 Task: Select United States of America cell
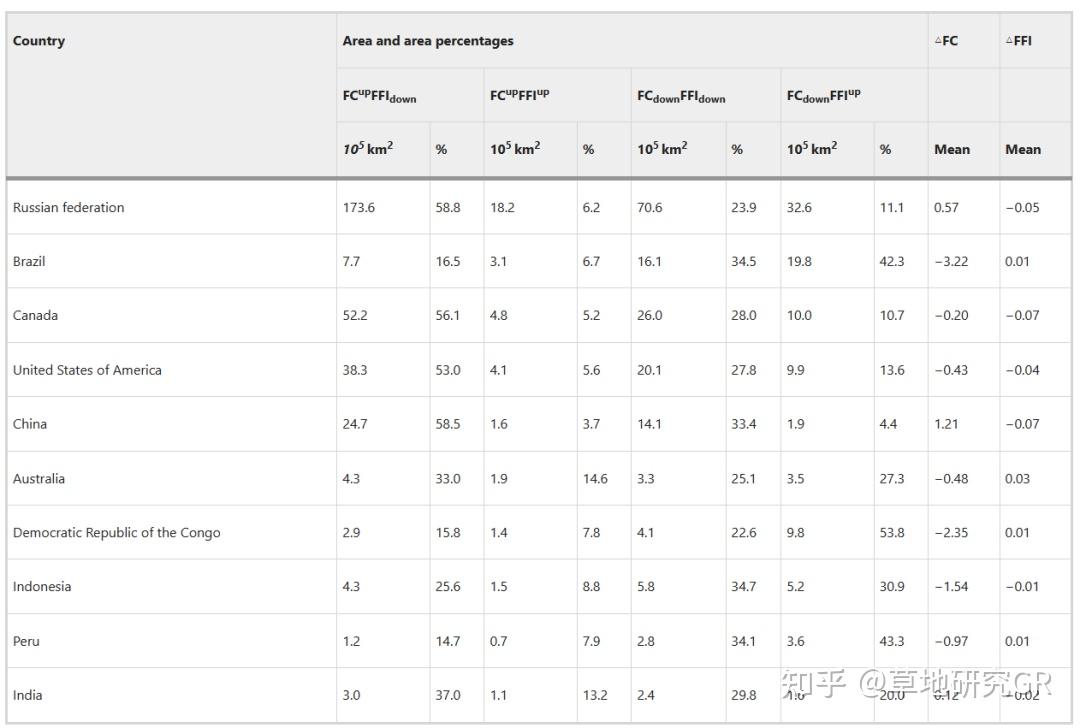(x=87, y=370)
